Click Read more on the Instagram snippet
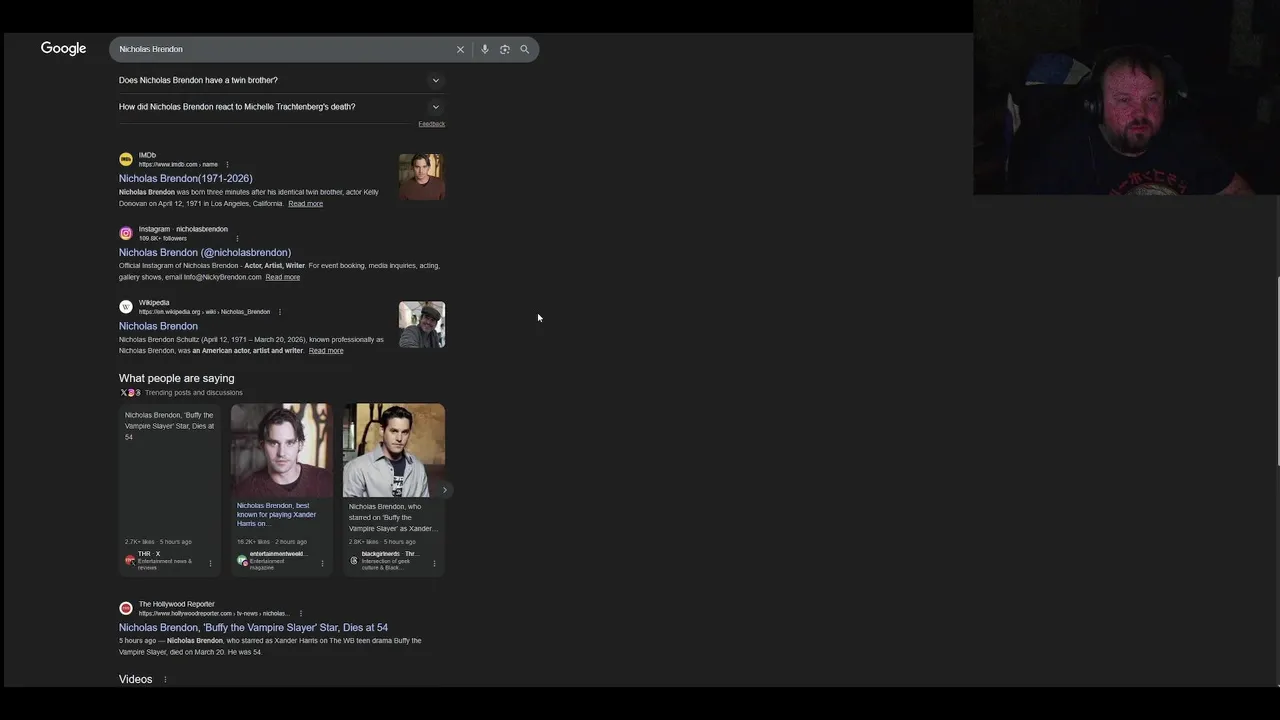This screenshot has height=720, width=1280. click(282, 277)
